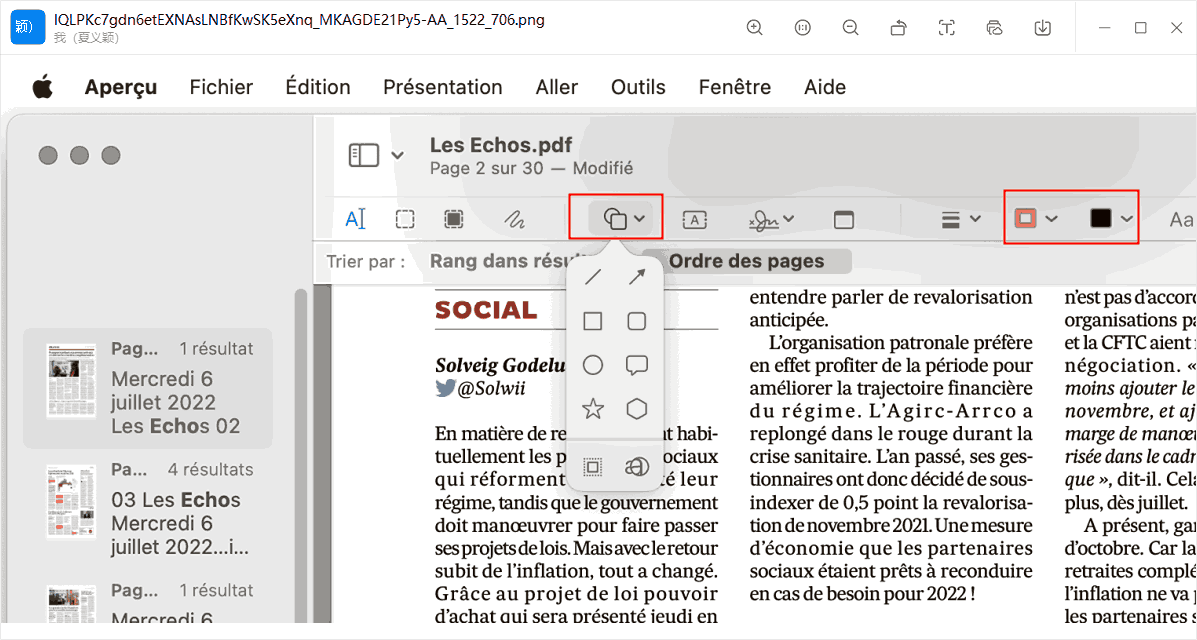Choose the loupe magnifier shape
Screen dimensions: 1197x640
[637, 467]
